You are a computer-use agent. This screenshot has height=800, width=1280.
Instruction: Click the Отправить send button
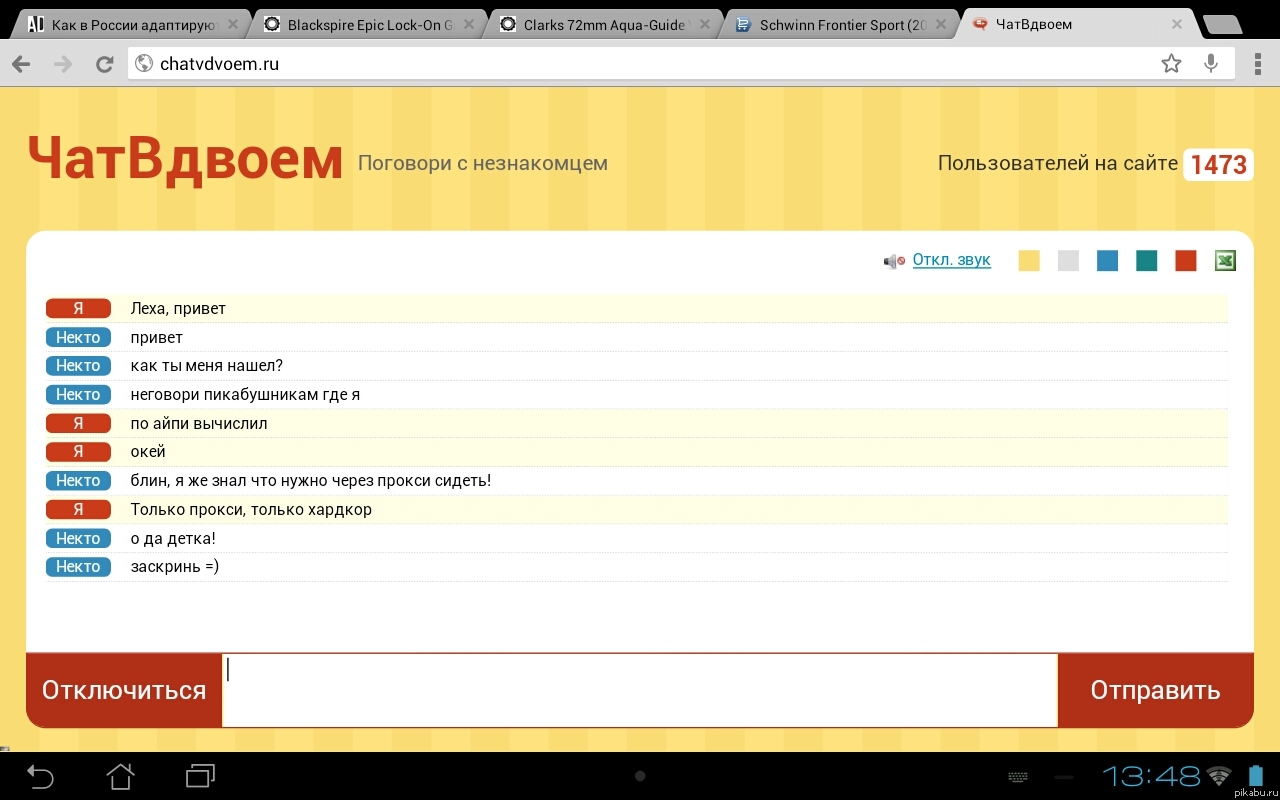[1155, 690]
